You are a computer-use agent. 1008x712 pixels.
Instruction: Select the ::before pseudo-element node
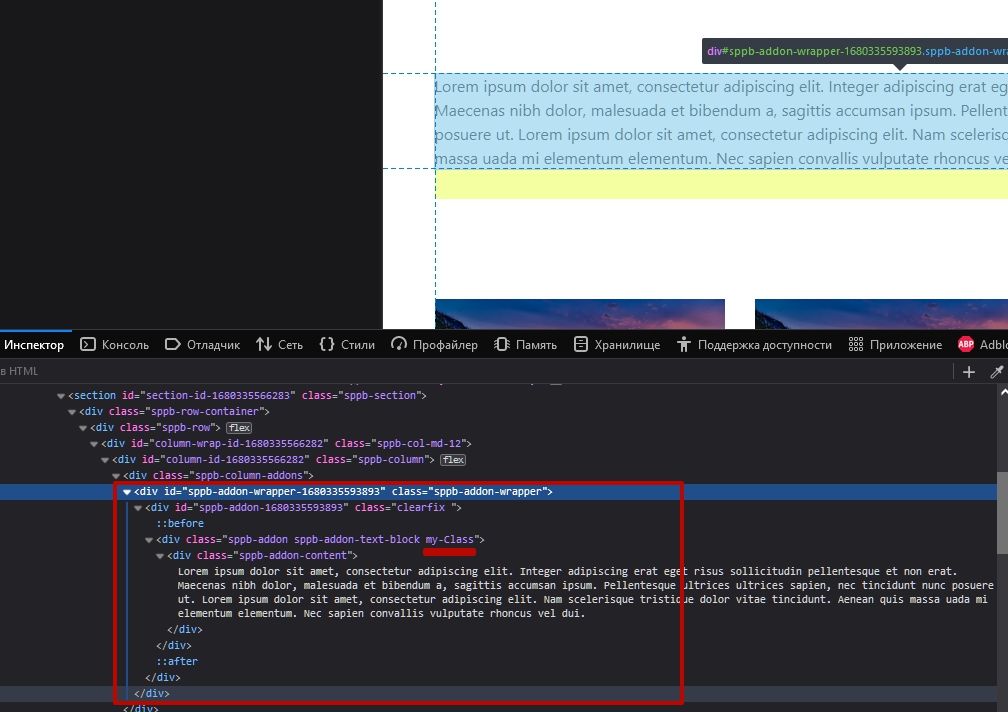179,524
